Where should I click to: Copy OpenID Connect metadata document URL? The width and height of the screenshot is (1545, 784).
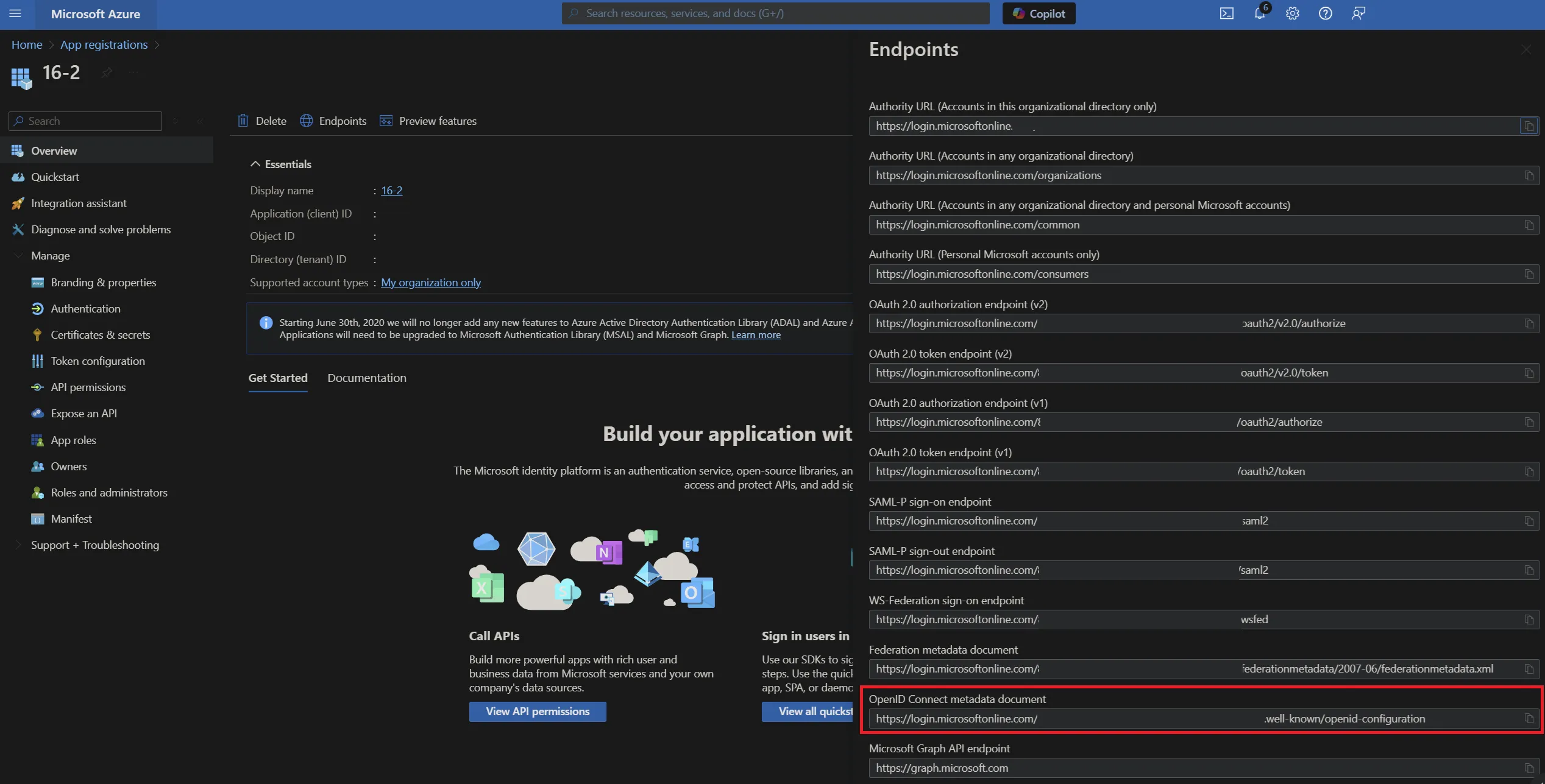pyautogui.click(x=1529, y=719)
